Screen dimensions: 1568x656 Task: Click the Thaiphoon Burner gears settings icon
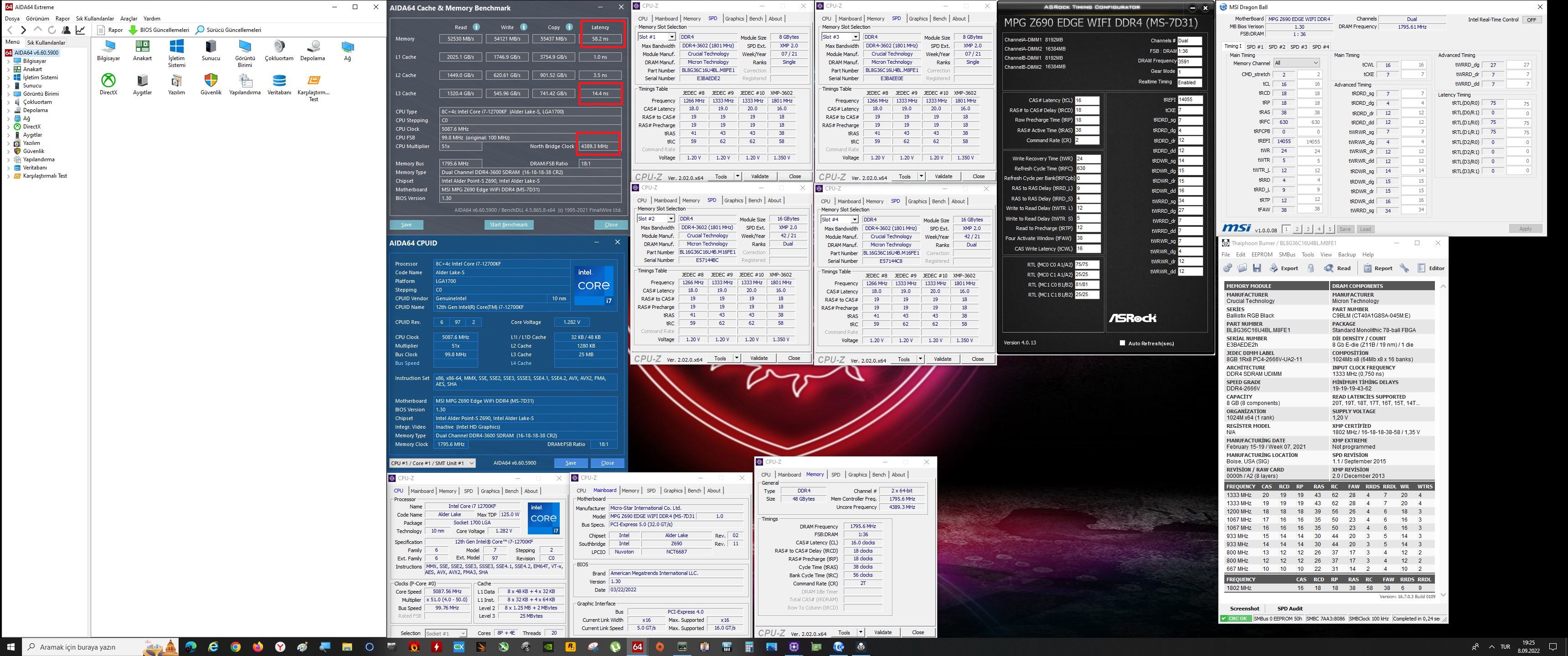1227,268
